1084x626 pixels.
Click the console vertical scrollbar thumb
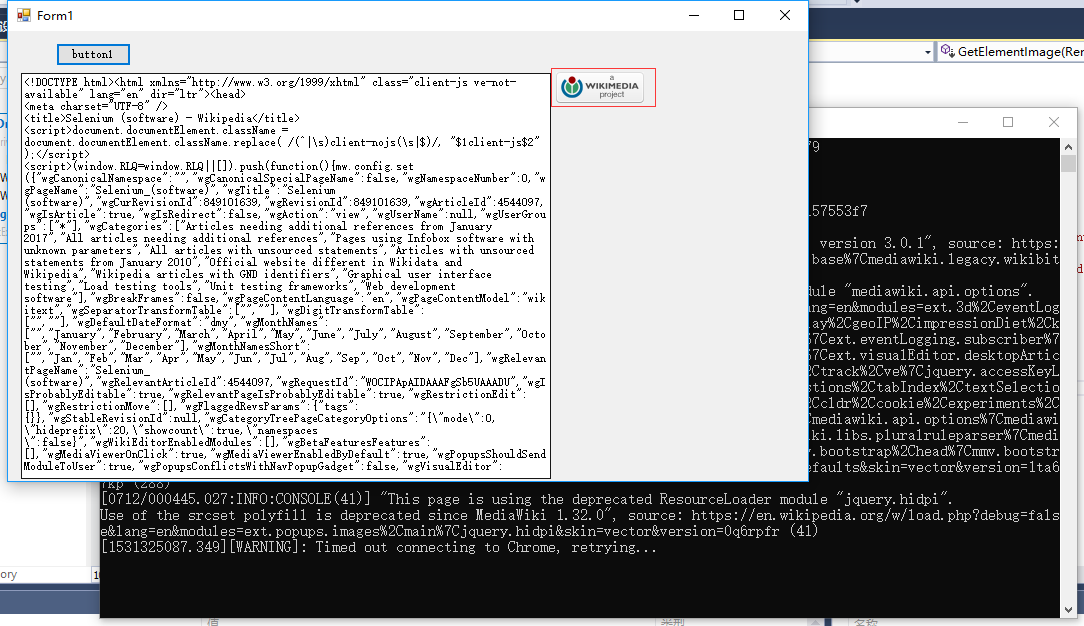coord(1068,166)
